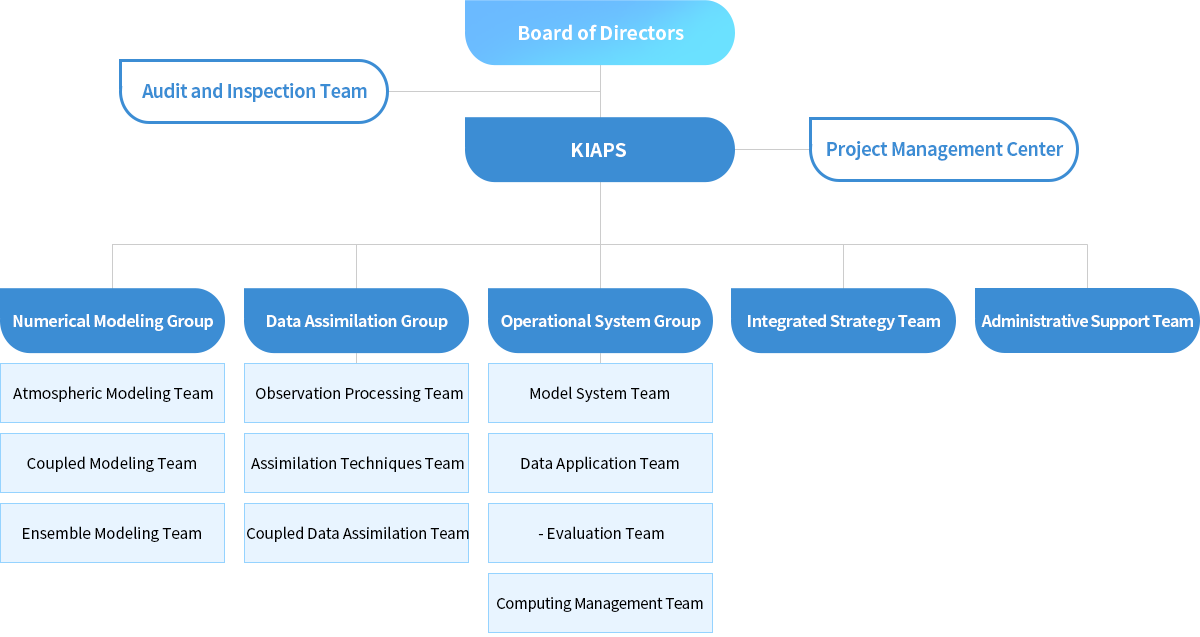Select the Audit and Inspection Team box

click(x=254, y=91)
